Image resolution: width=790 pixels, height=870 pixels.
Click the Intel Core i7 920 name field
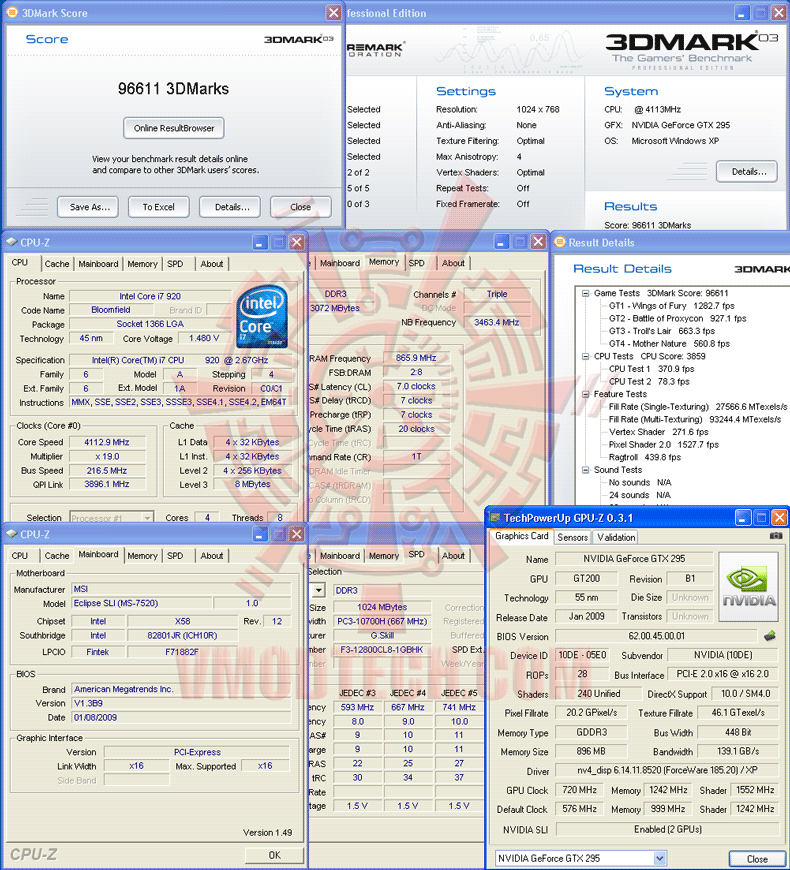click(x=150, y=296)
